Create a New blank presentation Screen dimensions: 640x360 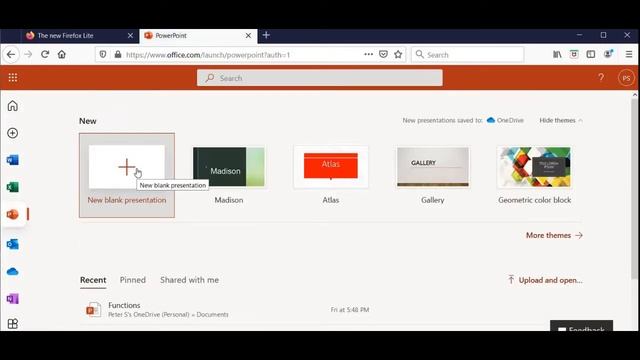coord(127,175)
